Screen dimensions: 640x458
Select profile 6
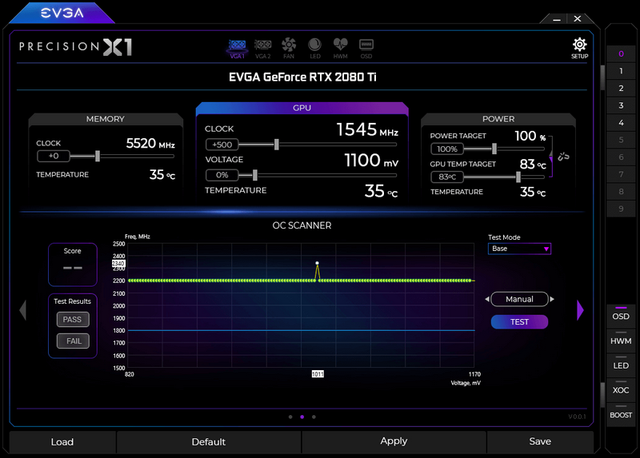(621, 157)
